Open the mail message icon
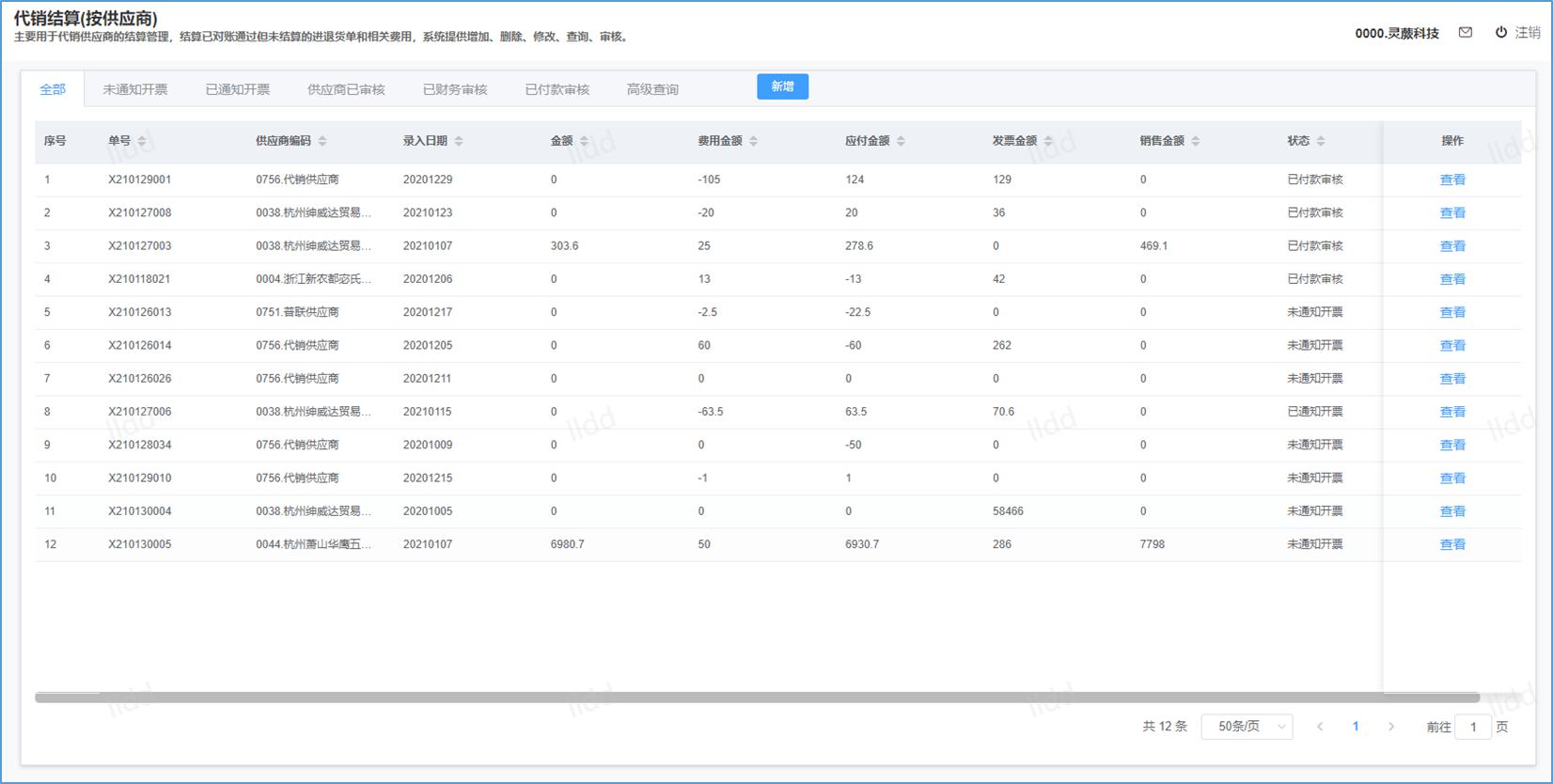1553x784 pixels. pyautogui.click(x=1465, y=33)
